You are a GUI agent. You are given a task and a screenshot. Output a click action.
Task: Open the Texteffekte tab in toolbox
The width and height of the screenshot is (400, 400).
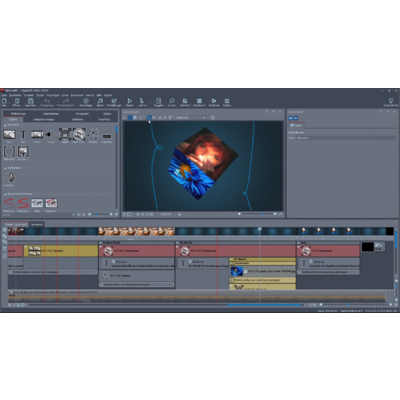(104, 119)
